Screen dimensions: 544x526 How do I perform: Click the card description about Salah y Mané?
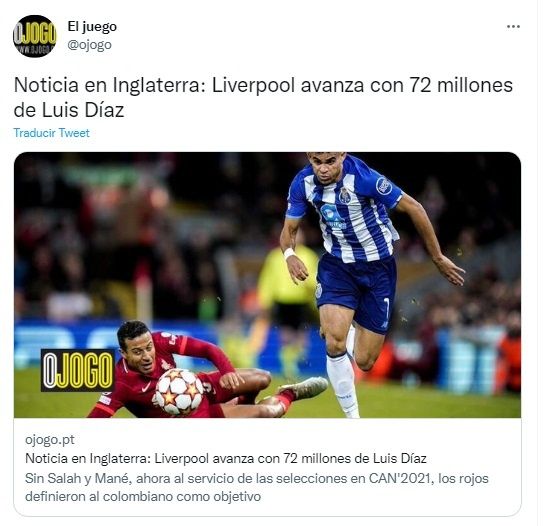coord(256,487)
